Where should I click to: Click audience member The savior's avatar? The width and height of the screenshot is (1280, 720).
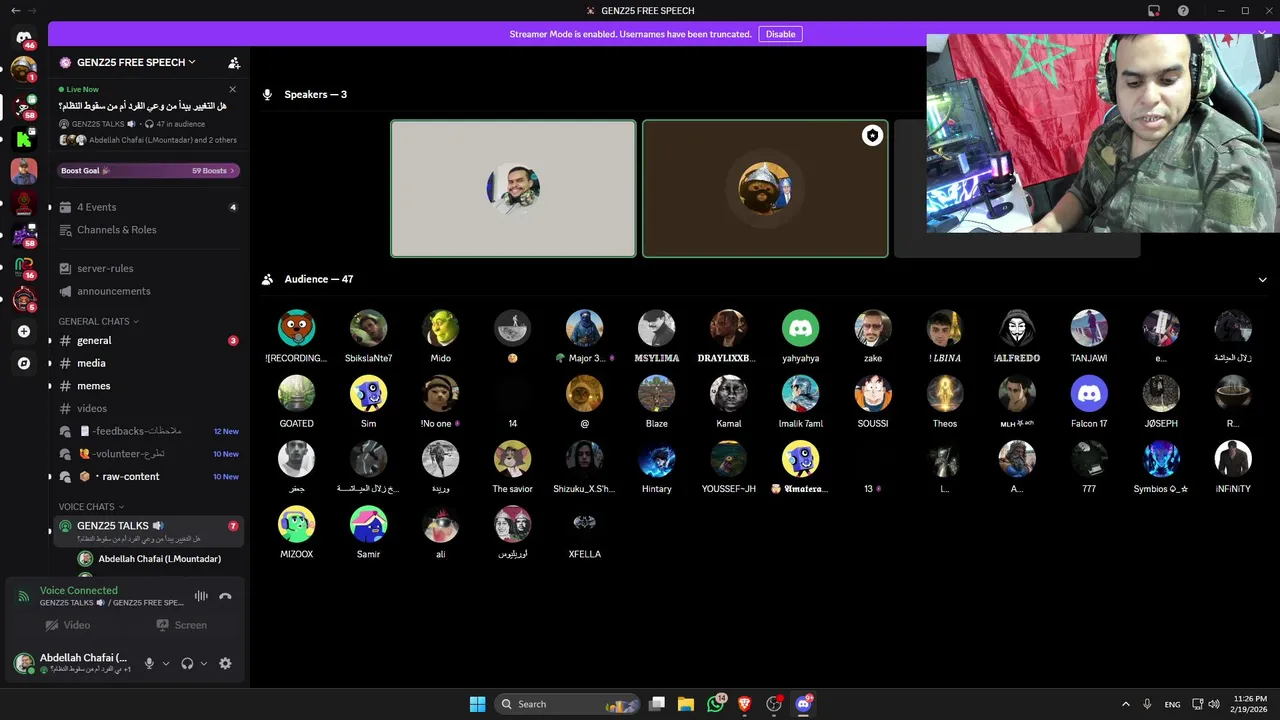[x=513, y=459]
